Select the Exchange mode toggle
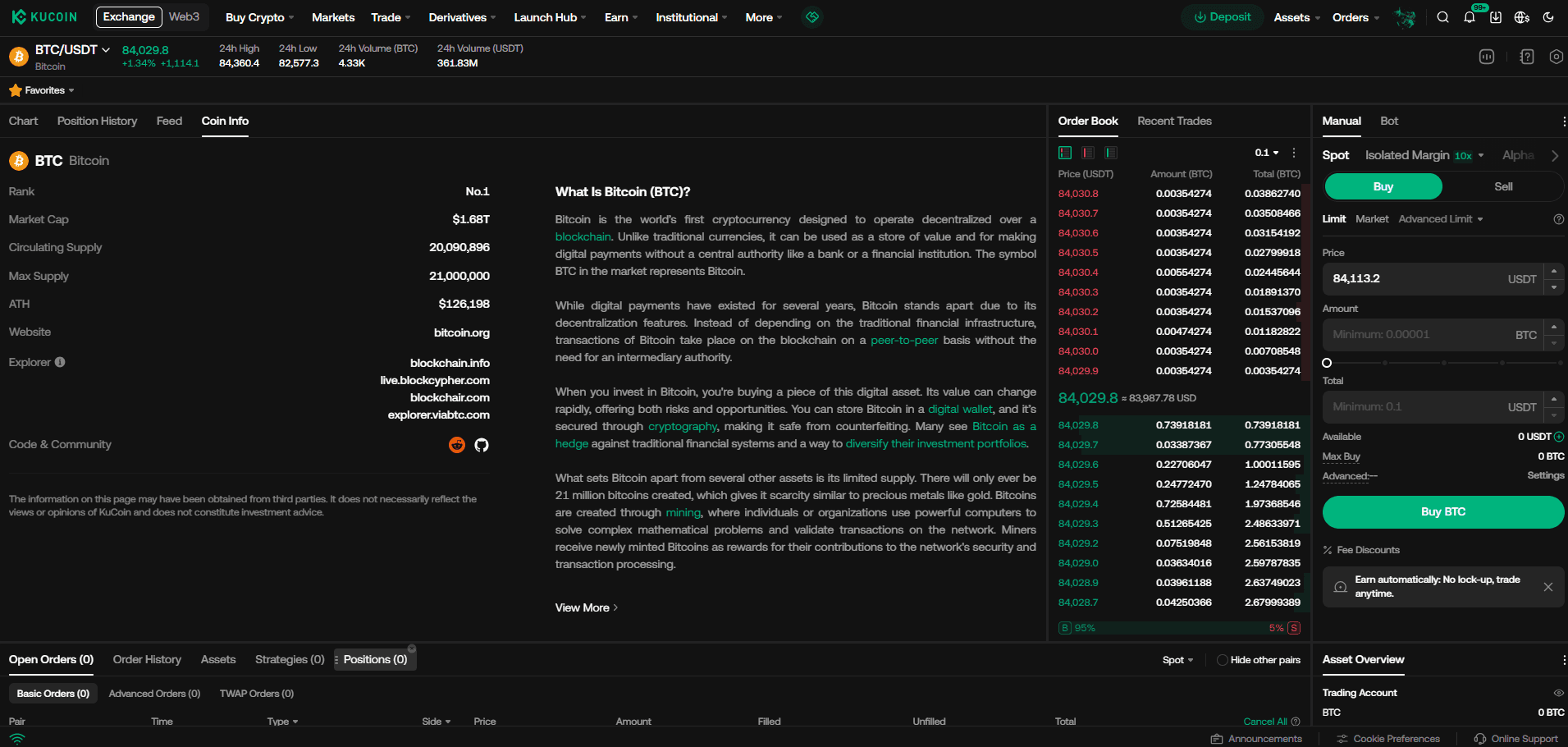The image size is (1568, 747). [129, 17]
